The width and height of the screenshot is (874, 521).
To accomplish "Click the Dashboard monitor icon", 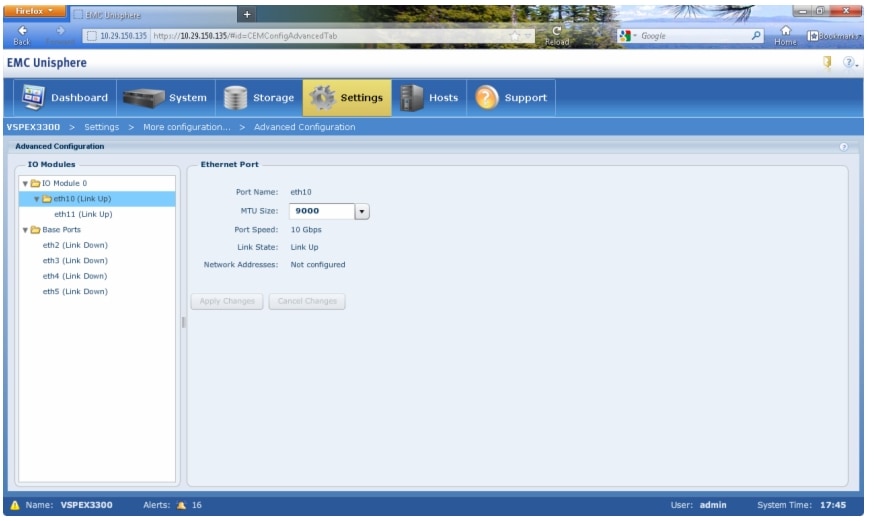I will pyautogui.click(x=33, y=98).
